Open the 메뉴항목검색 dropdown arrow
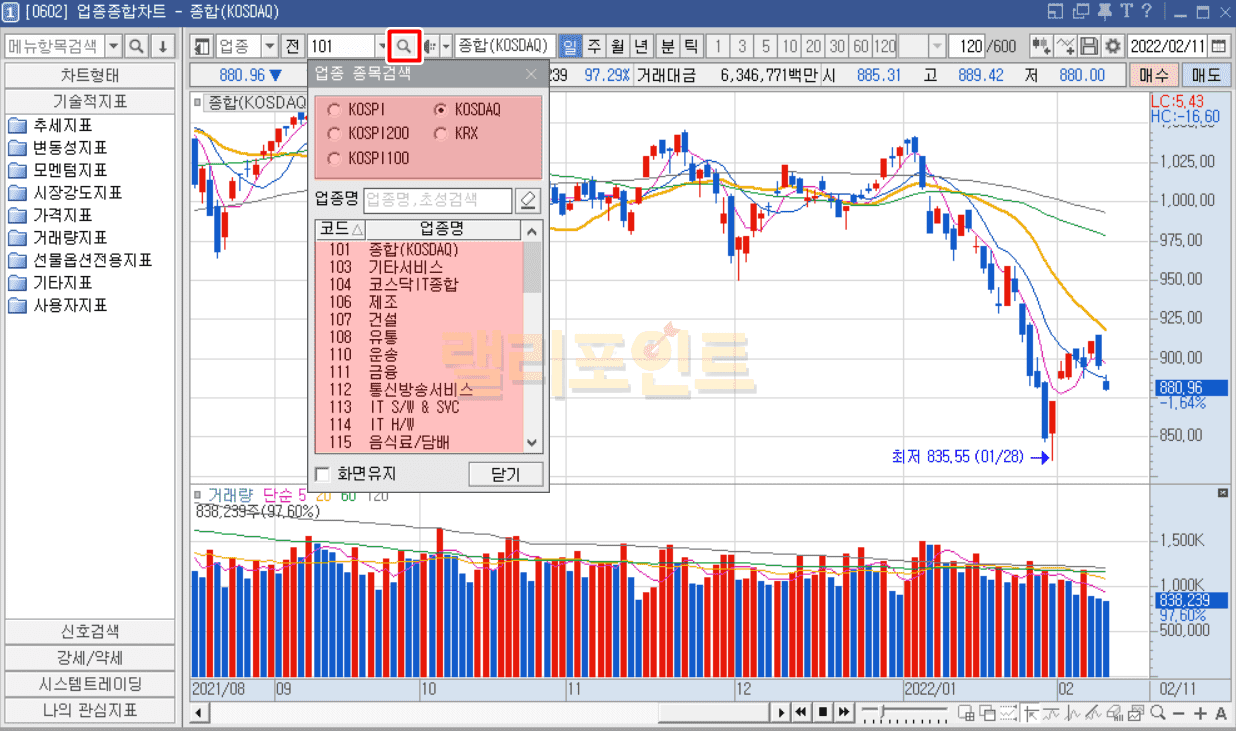Image resolution: width=1236 pixels, height=731 pixels. point(112,46)
